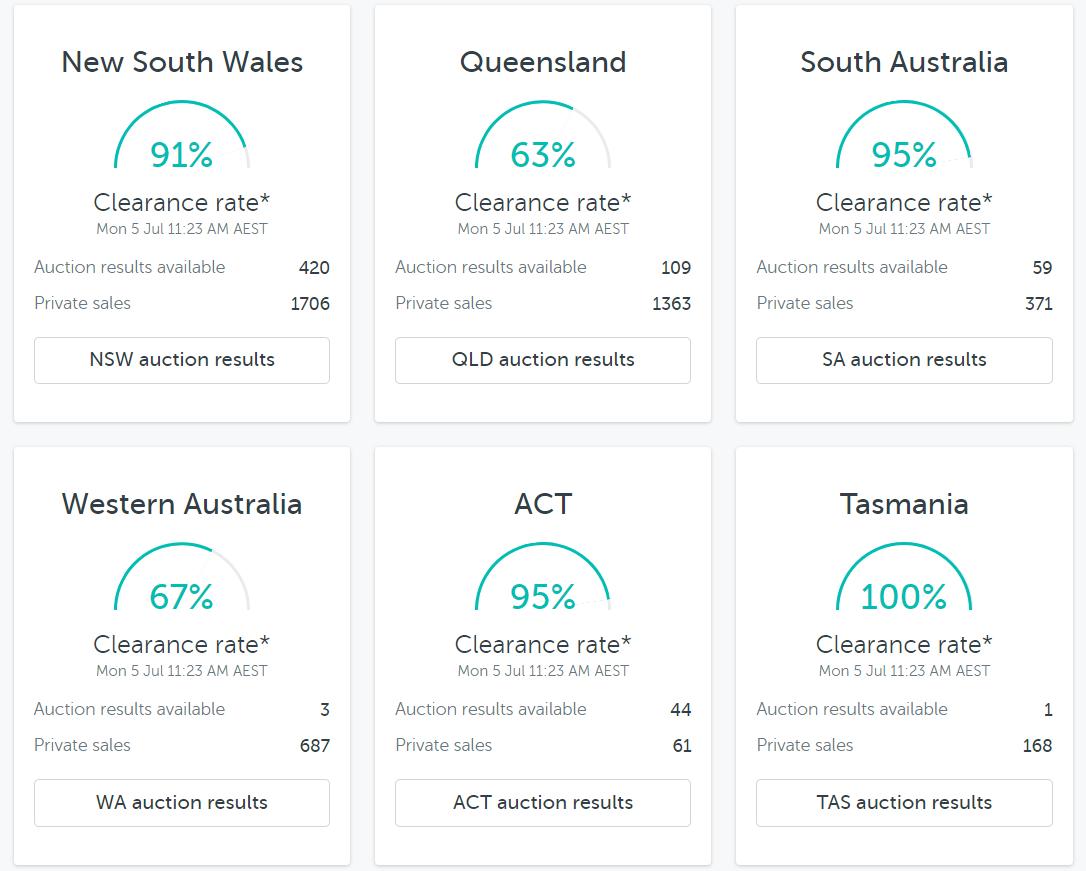Image resolution: width=1086 pixels, height=871 pixels.
Task: Click Queensland auction results available 109
Action: [x=675, y=268]
